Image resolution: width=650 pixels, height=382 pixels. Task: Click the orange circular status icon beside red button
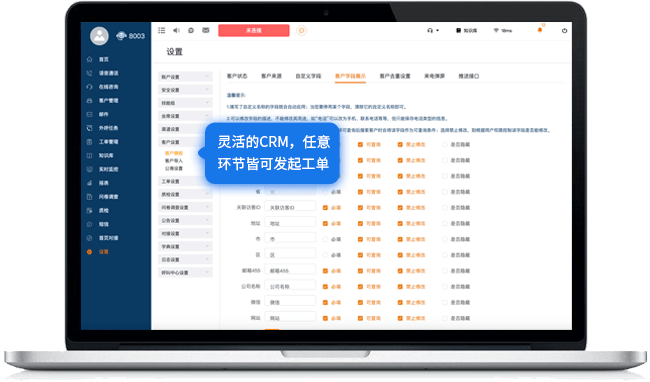click(x=301, y=30)
